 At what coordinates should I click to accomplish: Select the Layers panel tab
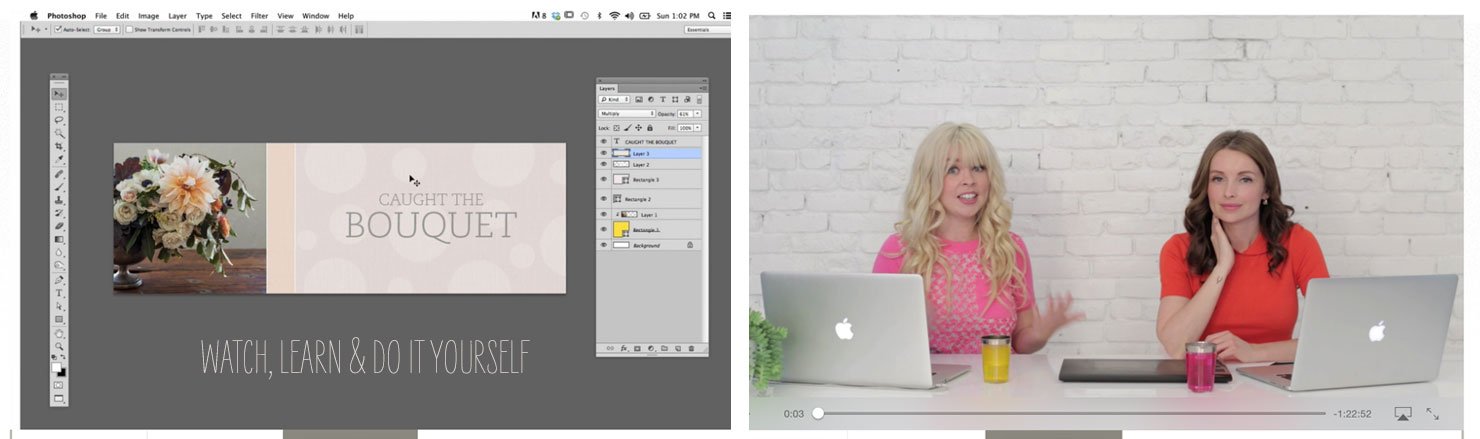(608, 88)
